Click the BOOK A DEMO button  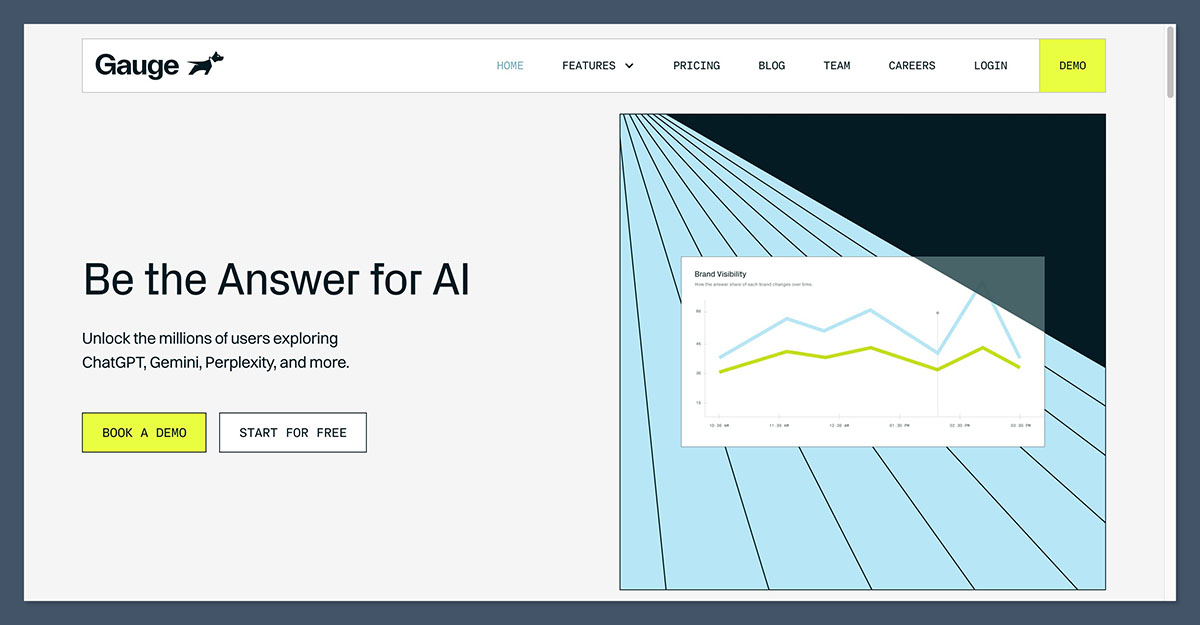(x=144, y=433)
